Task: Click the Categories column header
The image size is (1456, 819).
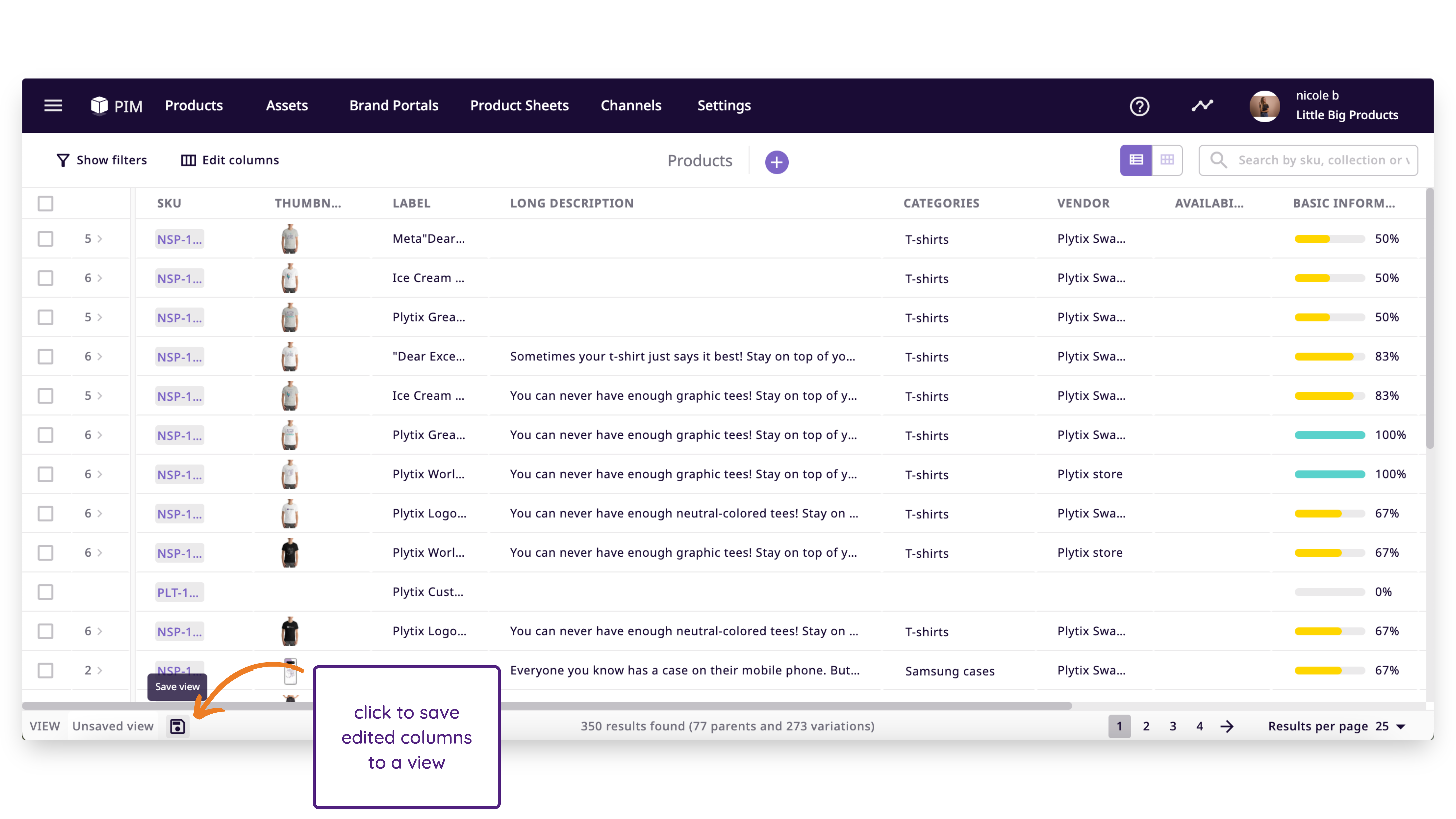Action: tap(941, 203)
